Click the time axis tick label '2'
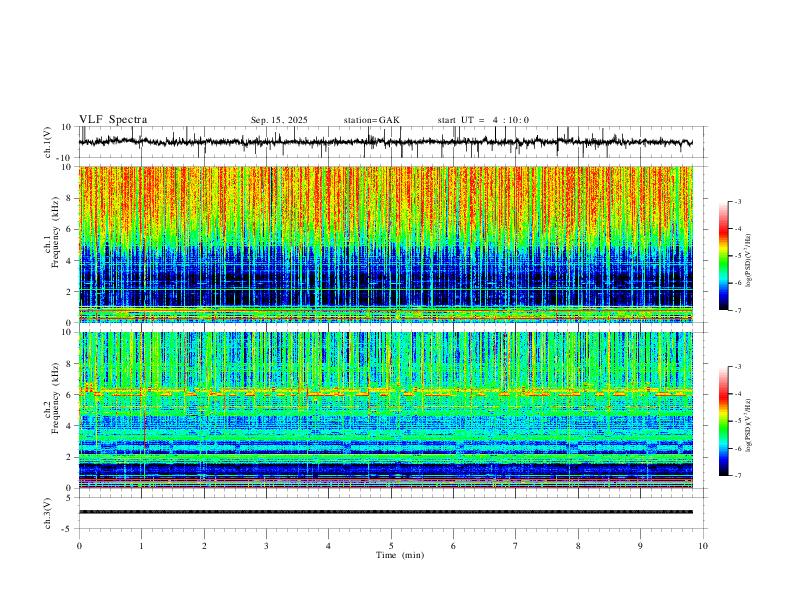792x612 pixels. pos(204,546)
